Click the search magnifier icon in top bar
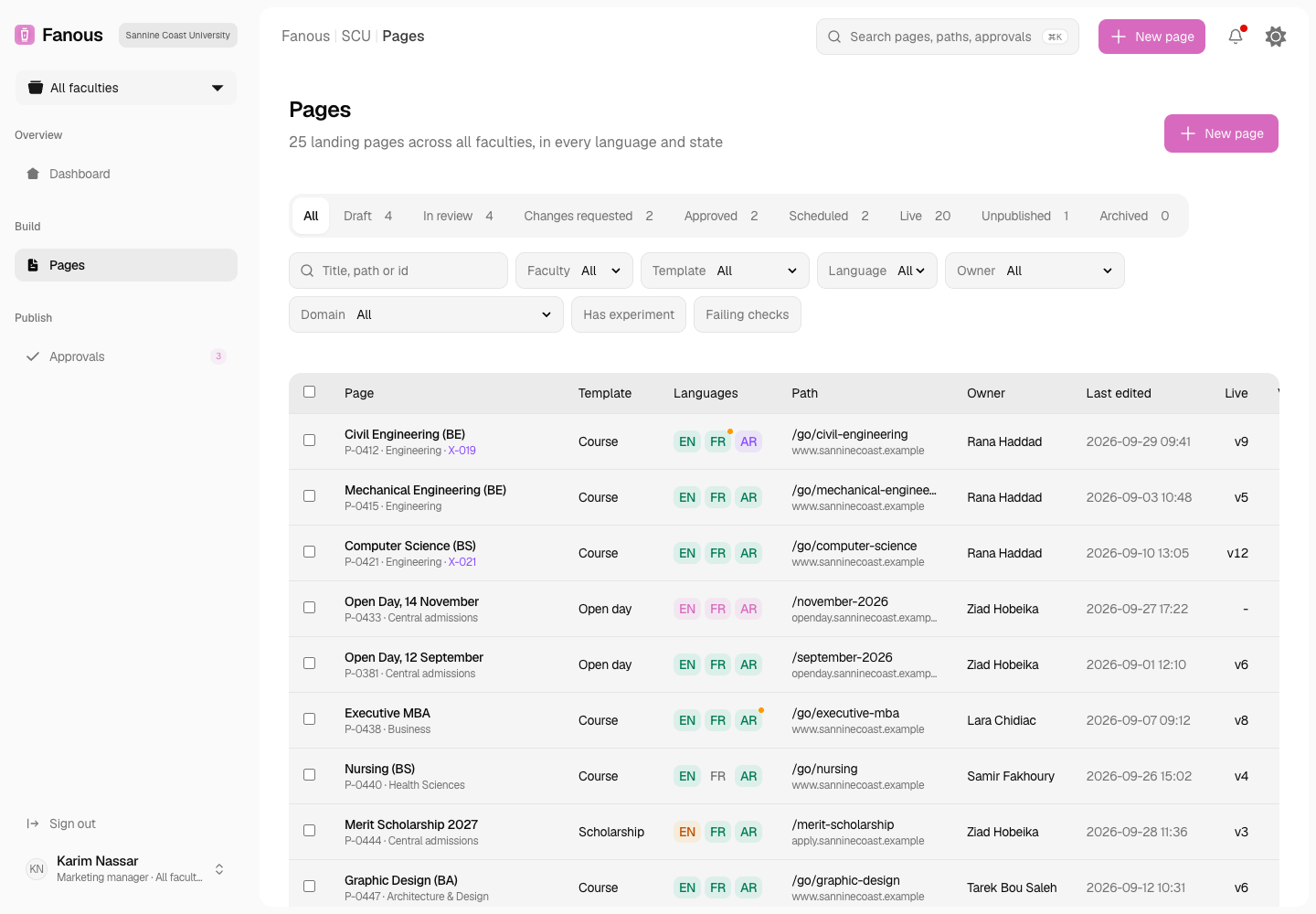 tap(834, 37)
